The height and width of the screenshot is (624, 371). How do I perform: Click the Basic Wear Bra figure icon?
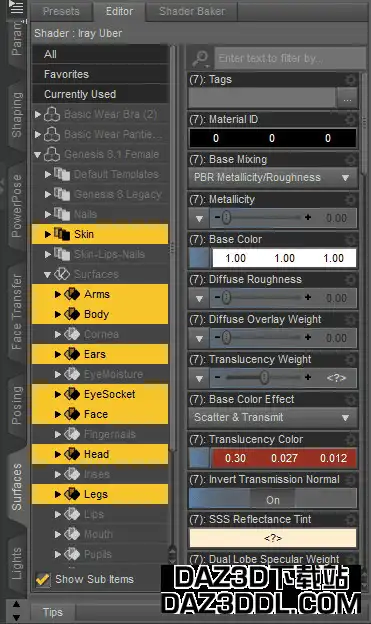pos(52,114)
